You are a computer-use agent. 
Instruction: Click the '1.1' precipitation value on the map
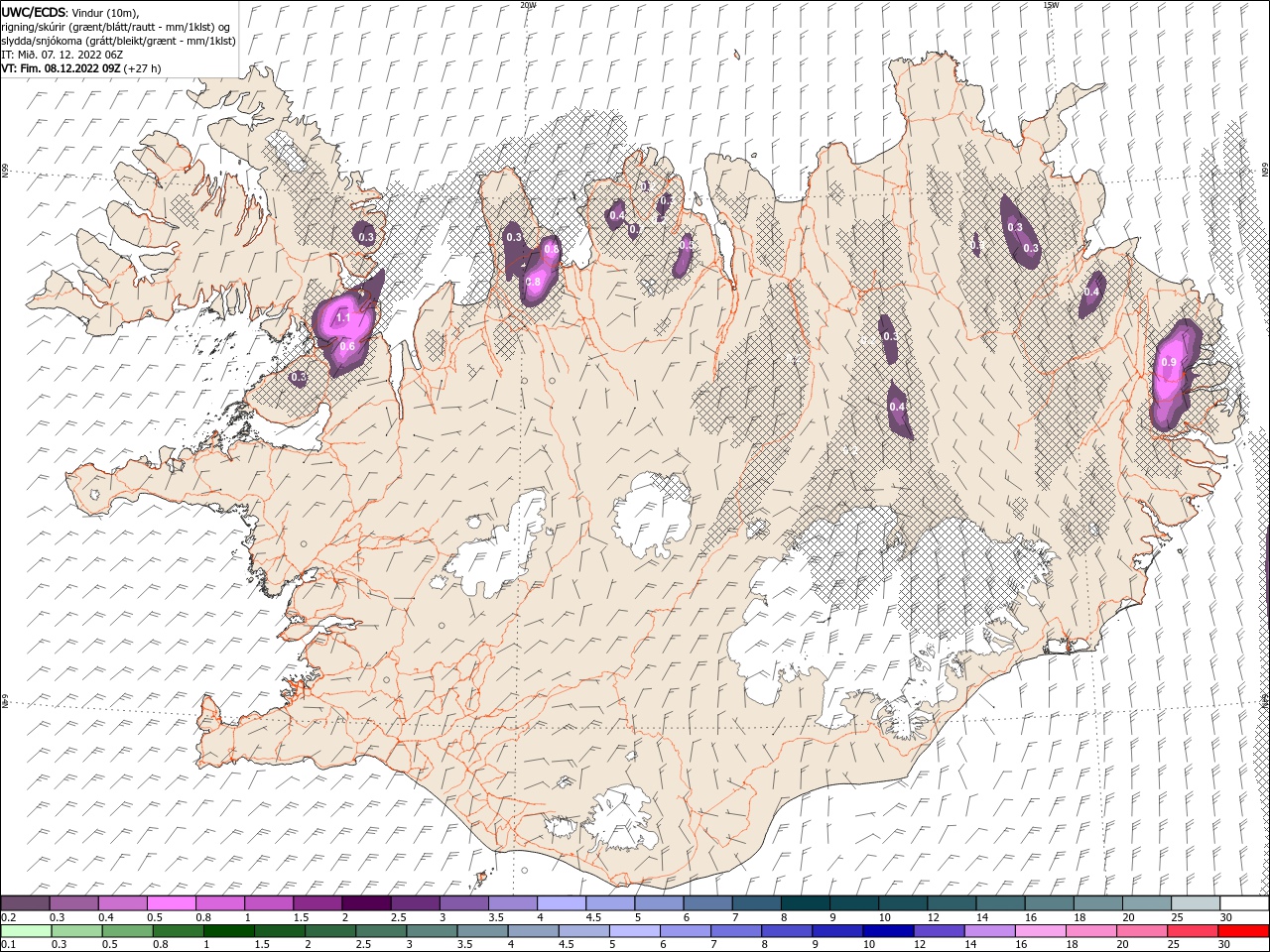[x=343, y=317]
